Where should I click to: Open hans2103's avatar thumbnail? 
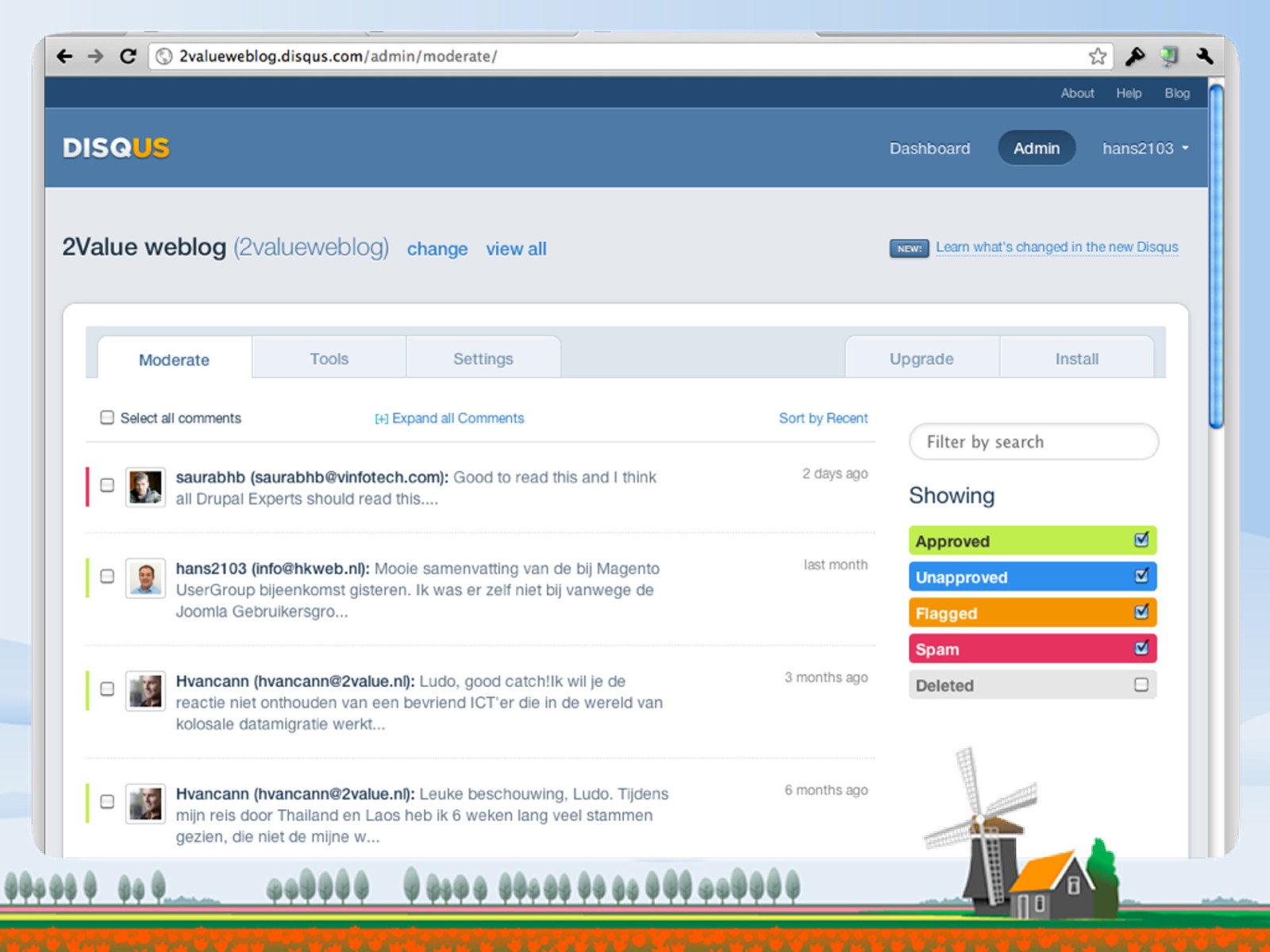(x=145, y=578)
